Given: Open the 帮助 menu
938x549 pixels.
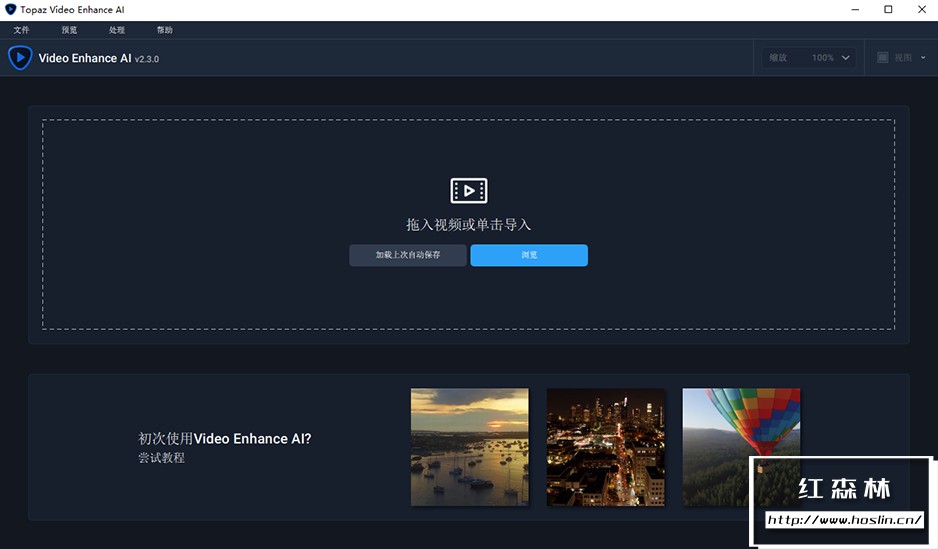Looking at the screenshot, I should [x=165, y=30].
